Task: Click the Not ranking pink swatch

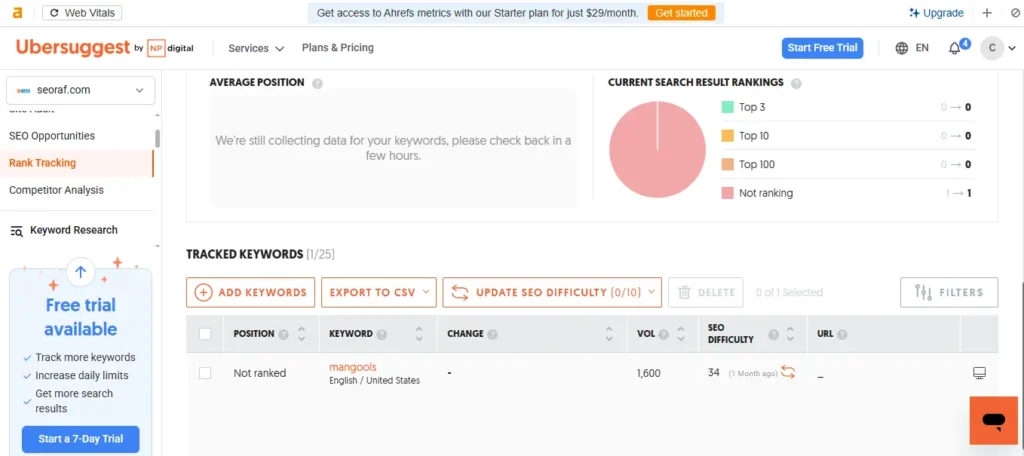Action: pyautogui.click(x=728, y=193)
